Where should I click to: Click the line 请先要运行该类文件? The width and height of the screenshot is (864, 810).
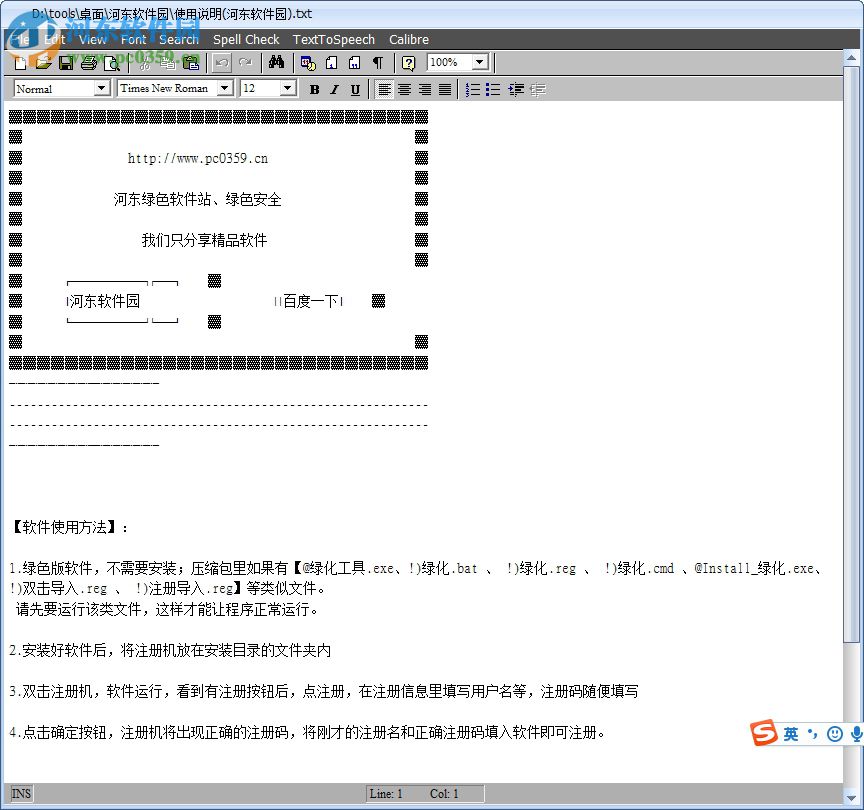166,609
